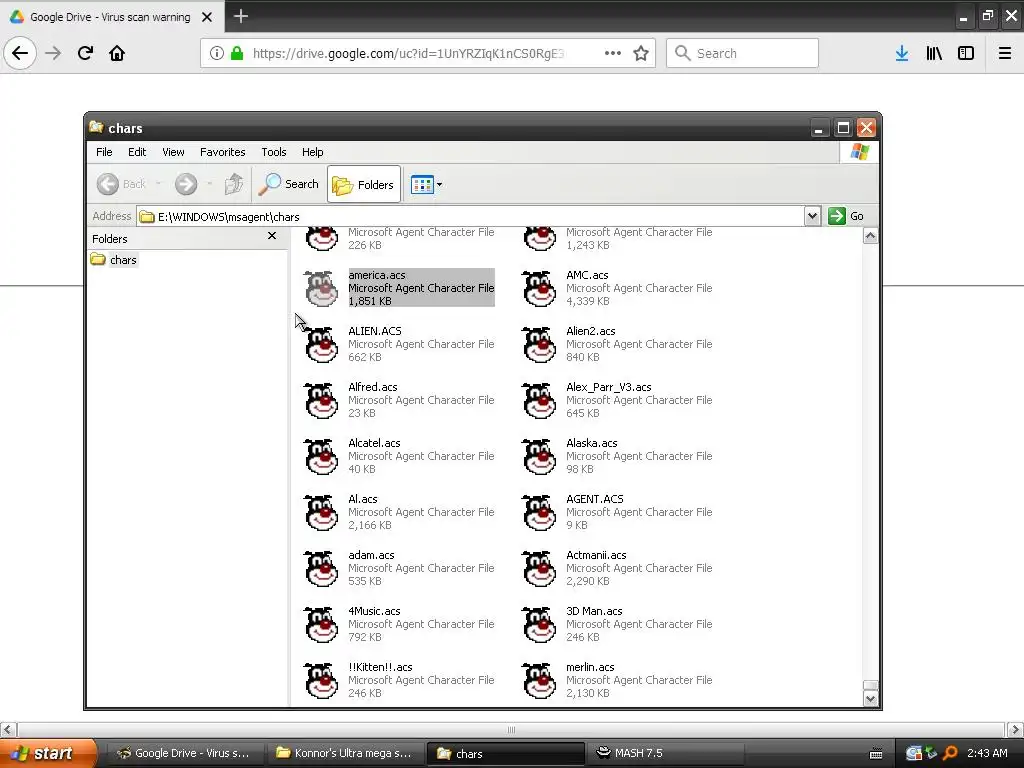
Task: Toggle the Folders pane button
Action: [x=364, y=185]
